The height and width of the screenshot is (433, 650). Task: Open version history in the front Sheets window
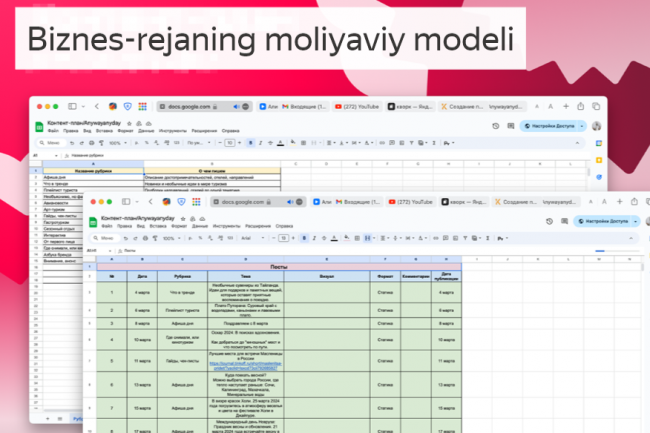(550, 221)
